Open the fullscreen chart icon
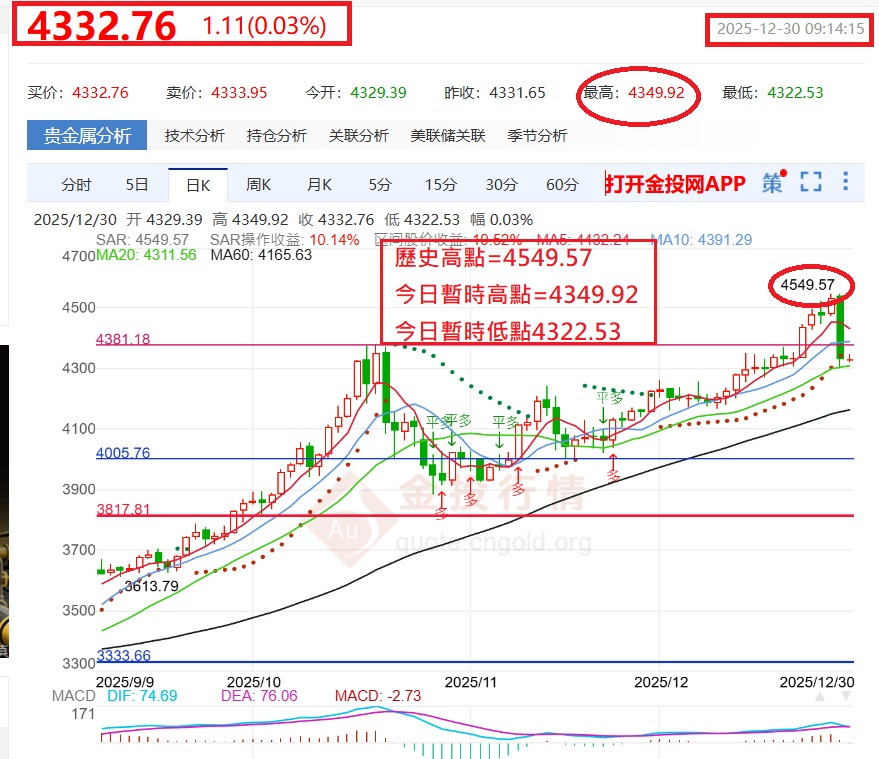This screenshot has width=879, height=759. (x=811, y=182)
